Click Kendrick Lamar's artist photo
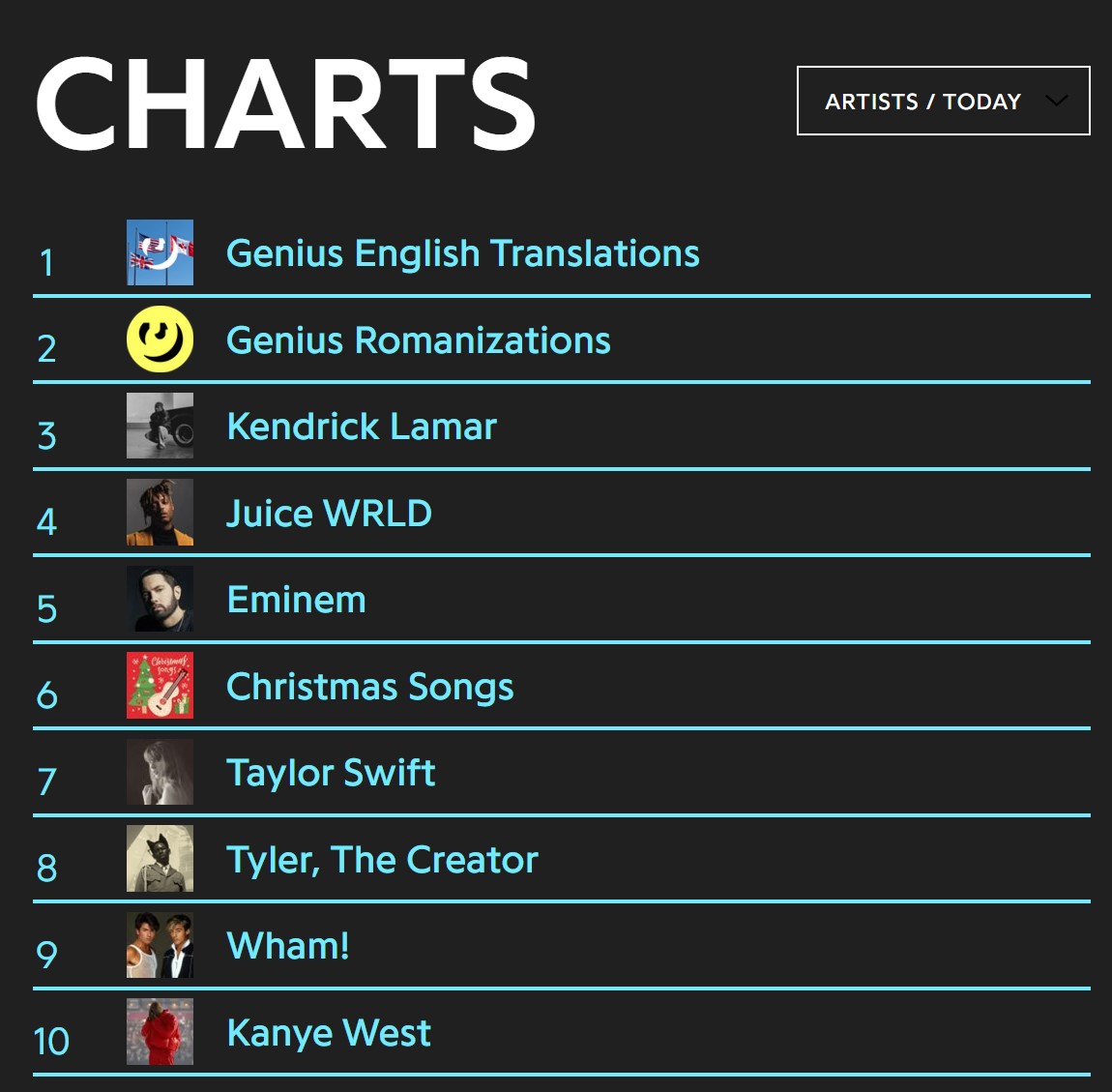The width and height of the screenshot is (1112, 1092). [160, 426]
